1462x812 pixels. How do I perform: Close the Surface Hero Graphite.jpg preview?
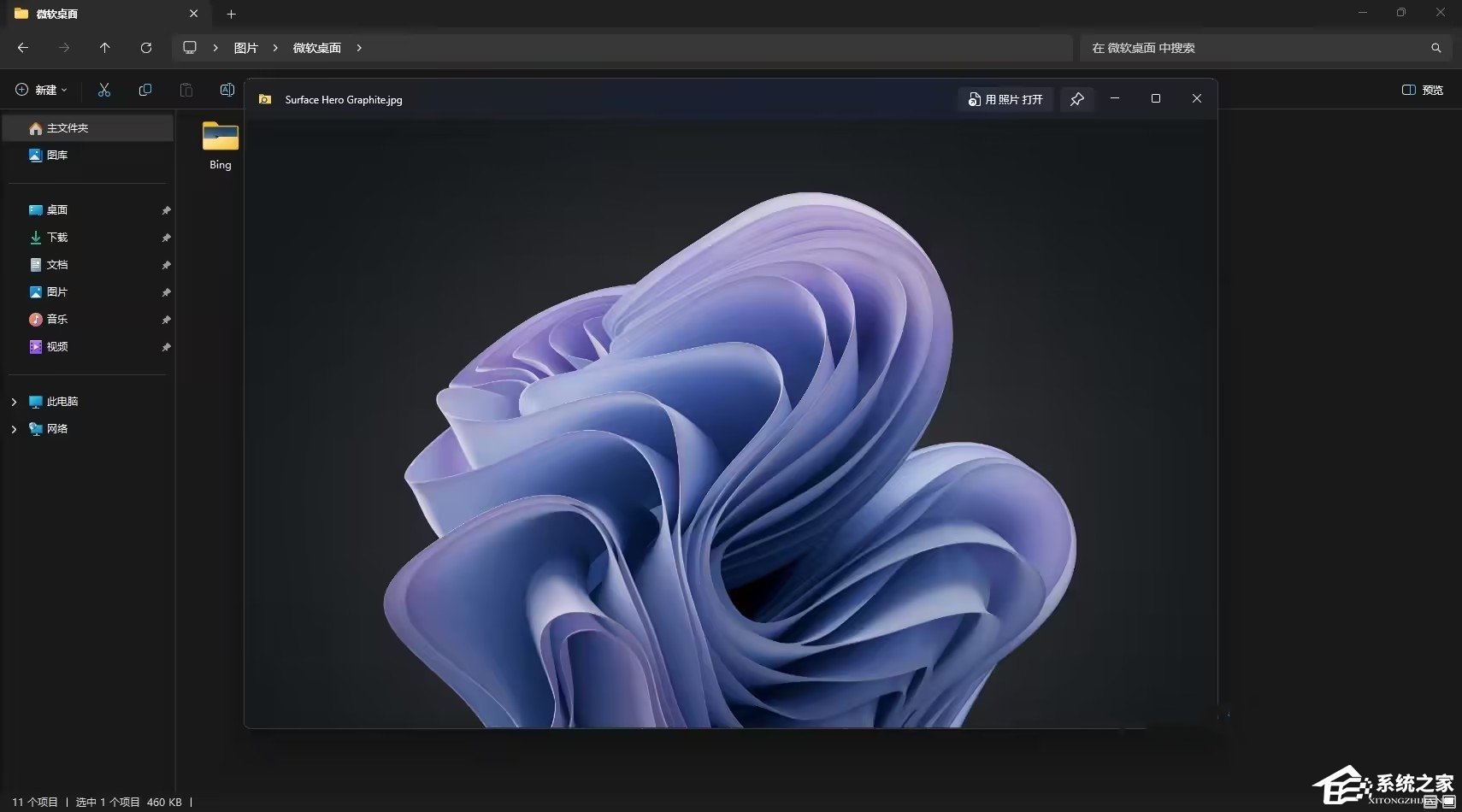pyautogui.click(x=1197, y=99)
